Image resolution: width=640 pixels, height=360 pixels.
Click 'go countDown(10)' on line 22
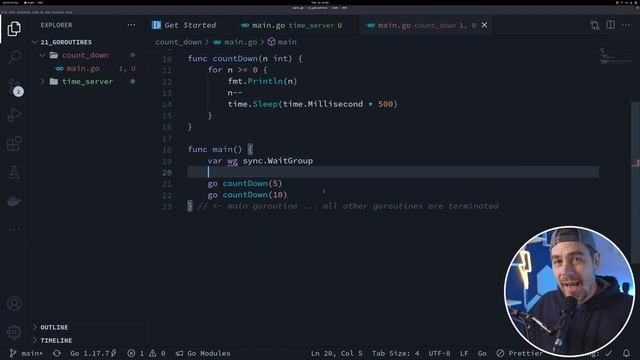[x=247, y=195]
